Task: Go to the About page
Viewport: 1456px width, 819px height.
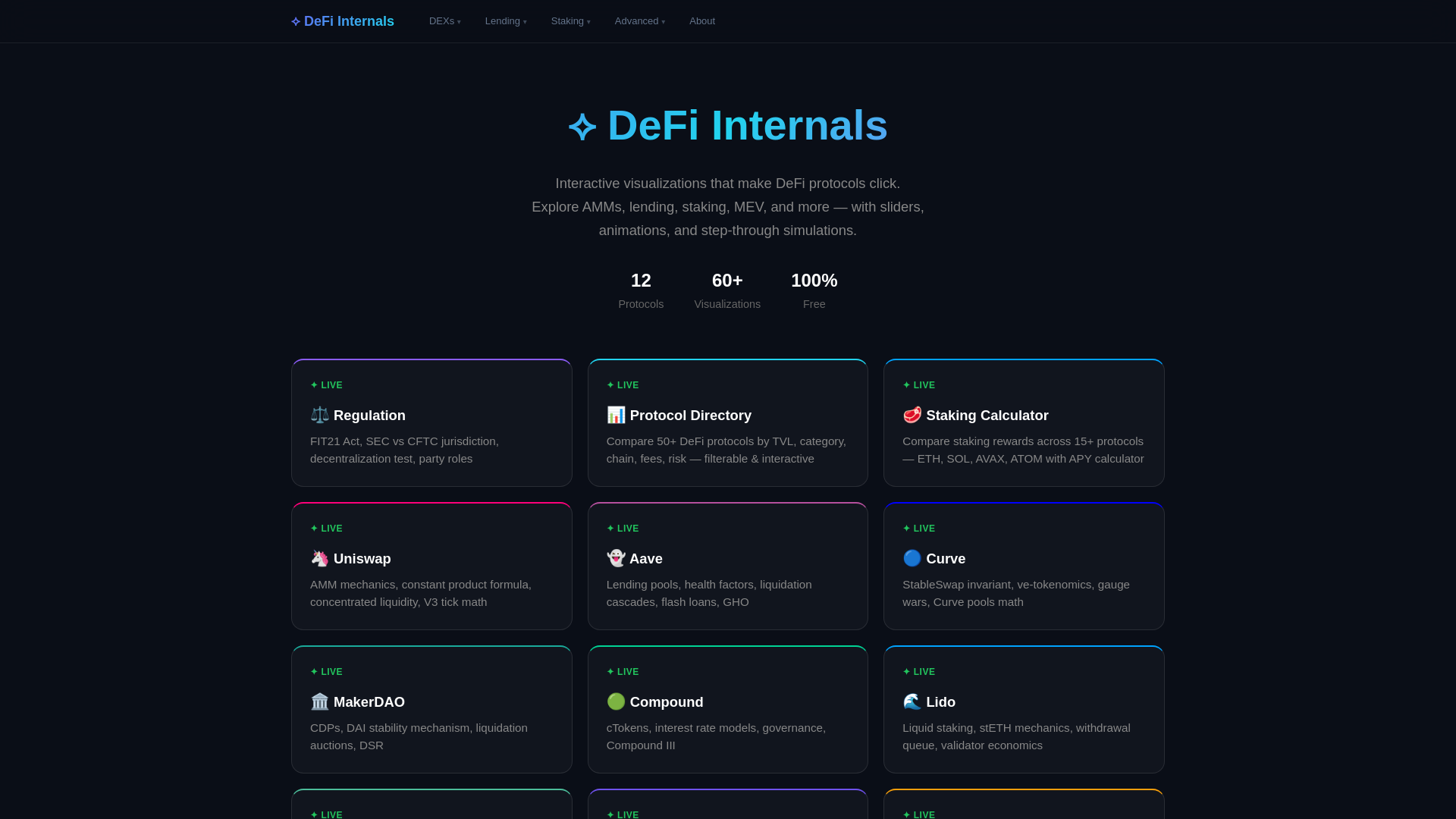Action: (702, 21)
